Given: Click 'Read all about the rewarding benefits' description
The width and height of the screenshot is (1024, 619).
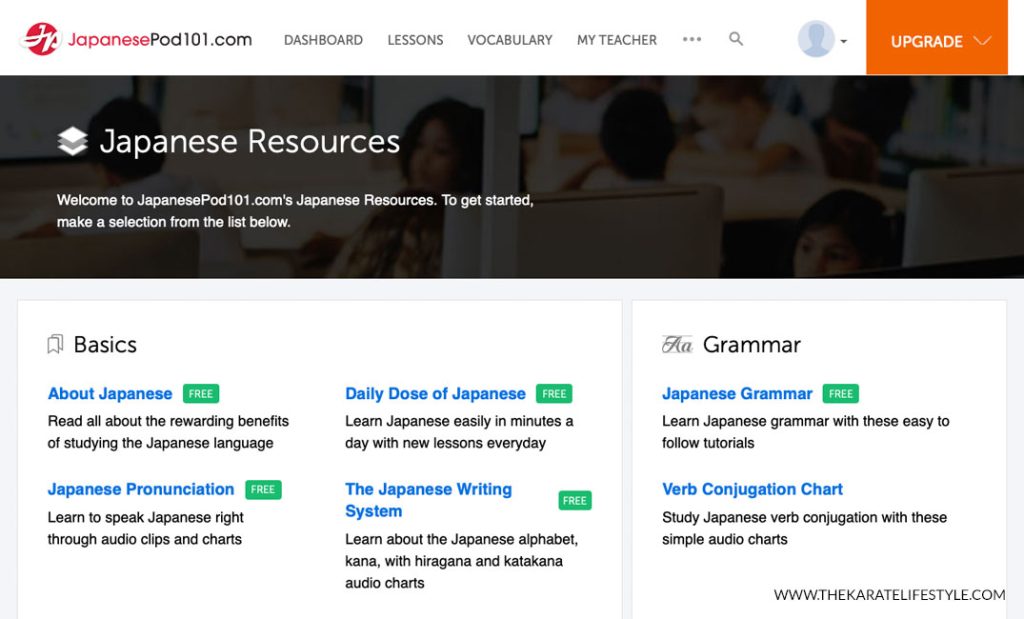Looking at the screenshot, I should (x=168, y=432).
